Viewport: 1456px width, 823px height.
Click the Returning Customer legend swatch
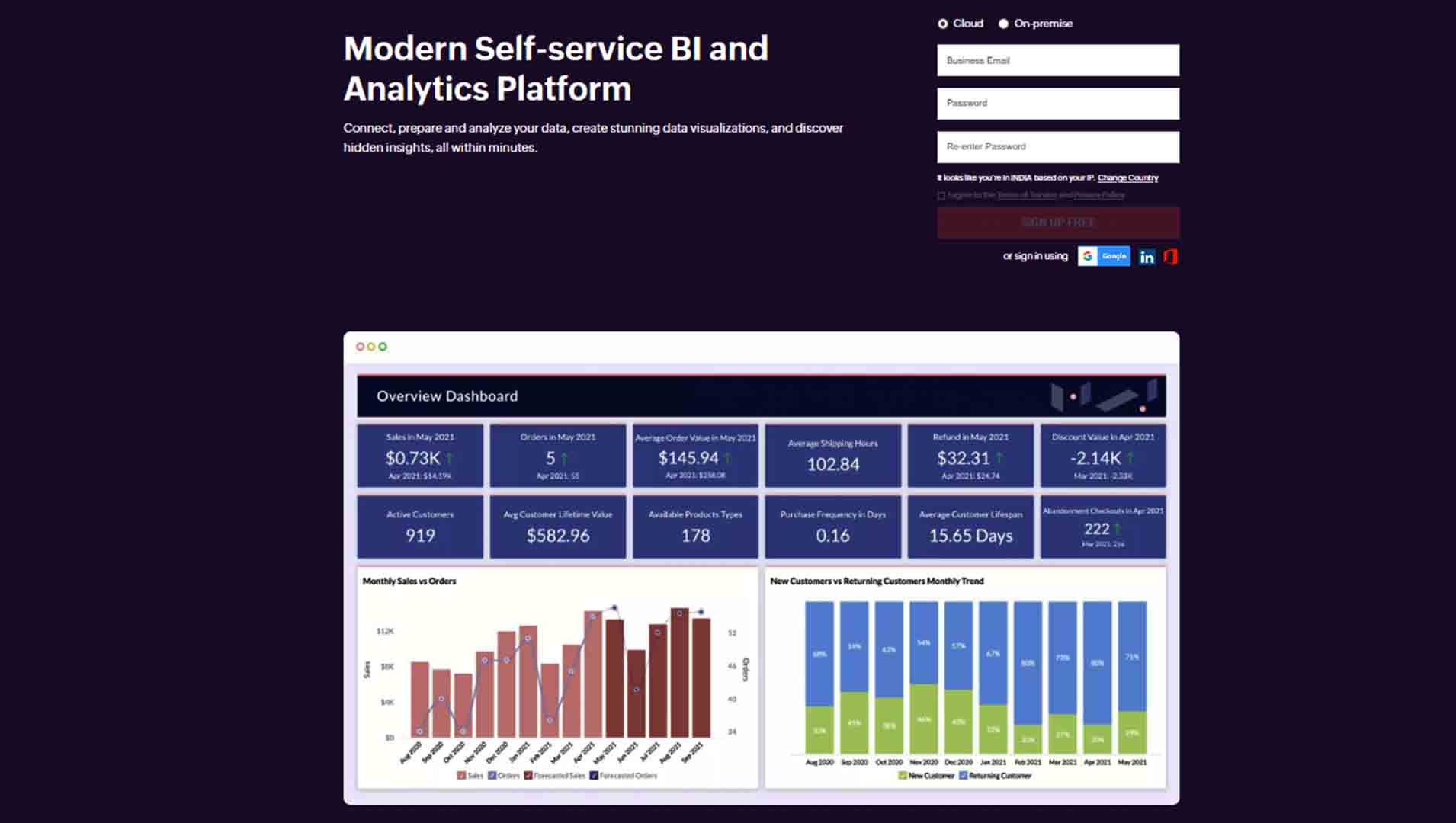(x=964, y=776)
